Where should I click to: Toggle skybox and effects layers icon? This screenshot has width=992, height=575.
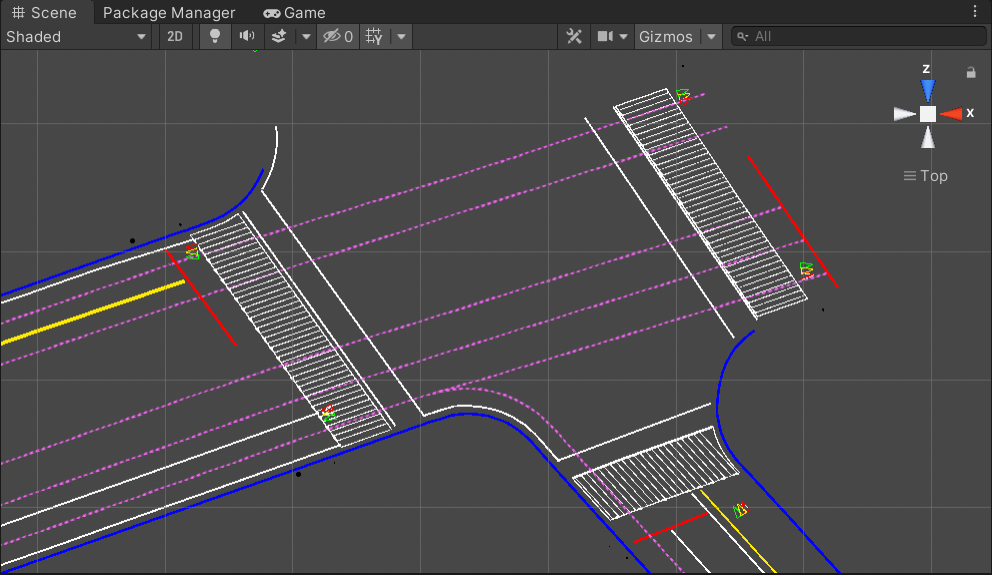[279, 37]
